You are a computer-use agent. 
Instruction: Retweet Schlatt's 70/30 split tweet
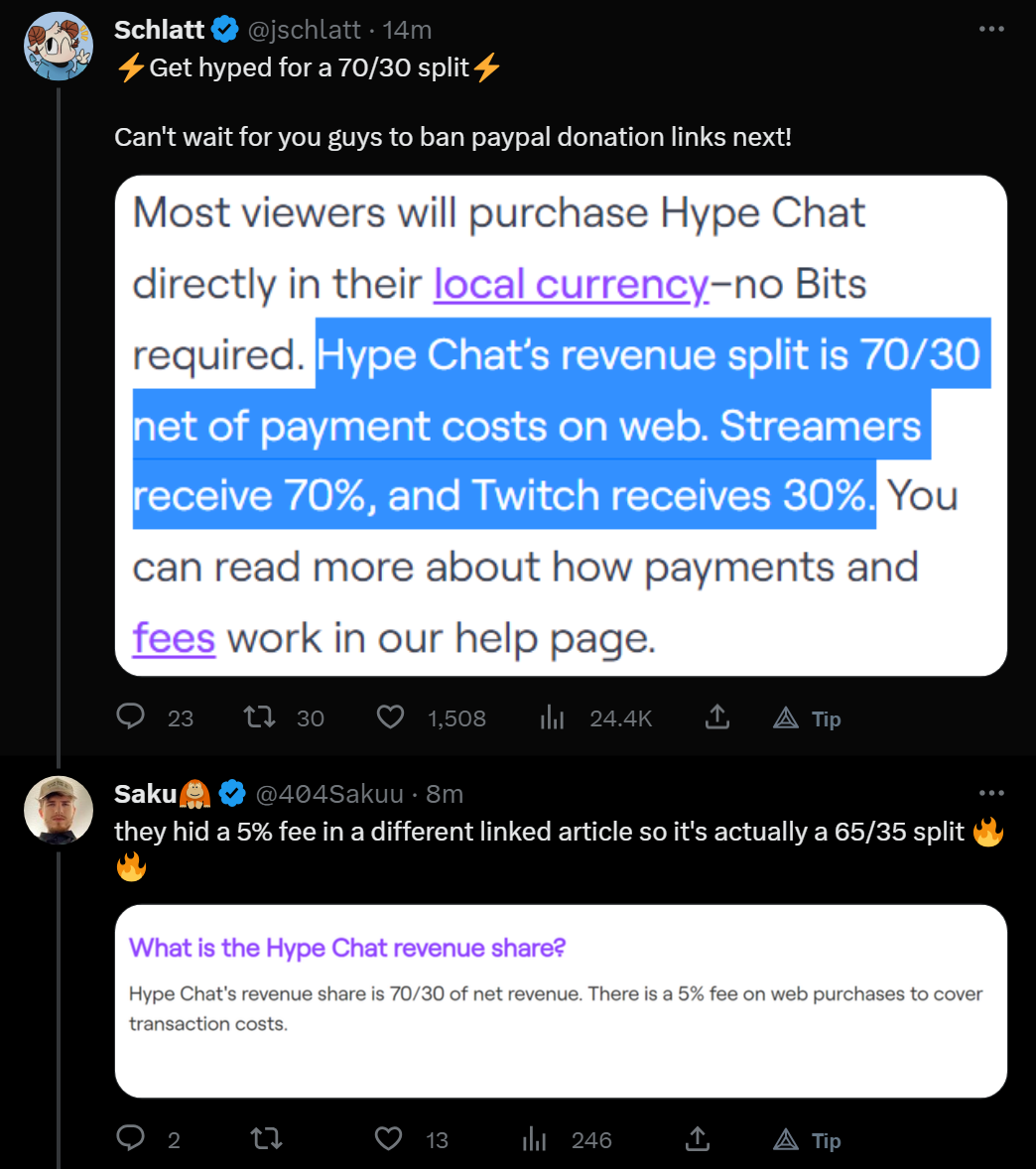(x=260, y=717)
